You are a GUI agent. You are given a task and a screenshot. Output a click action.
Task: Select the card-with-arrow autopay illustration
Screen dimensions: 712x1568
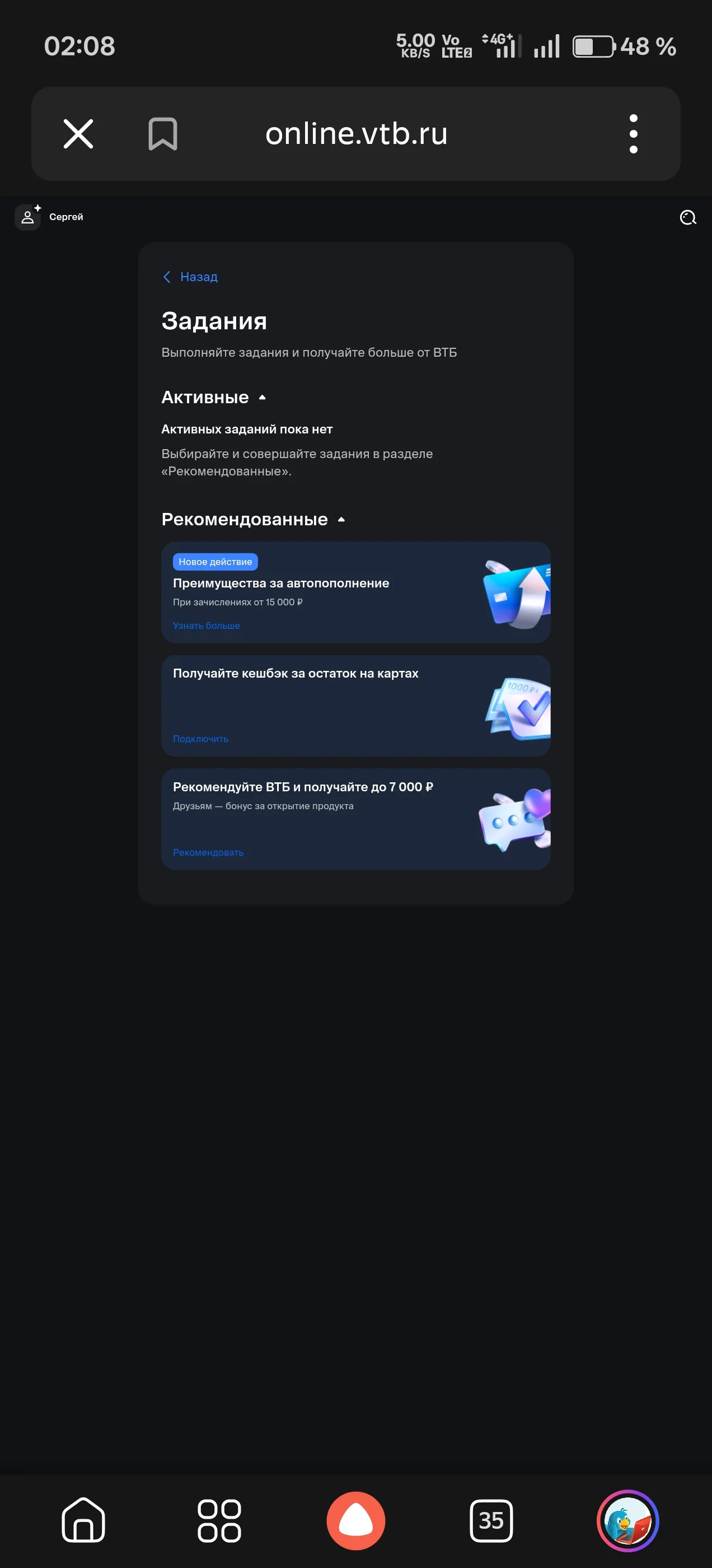(517, 594)
